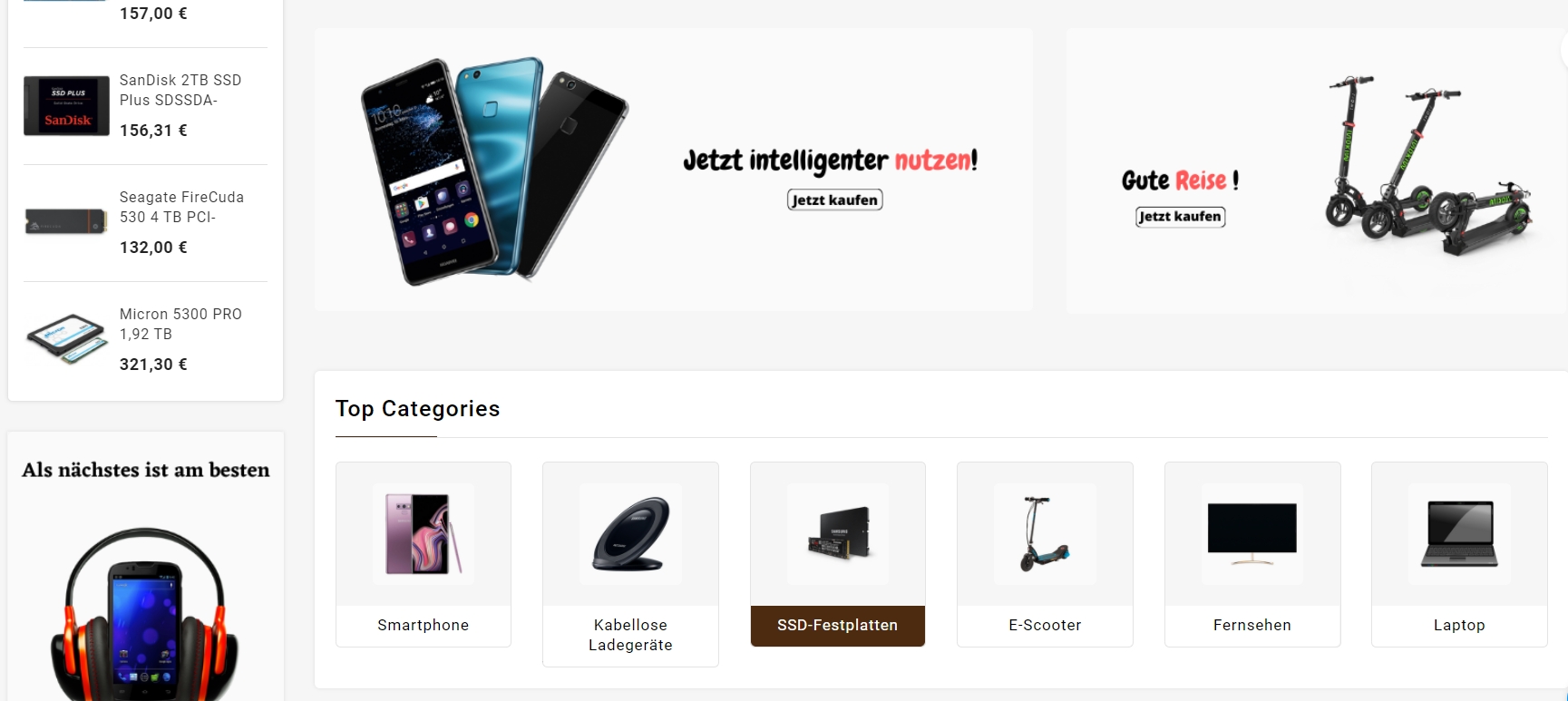Image resolution: width=1568 pixels, height=701 pixels.
Task: Open SanDisk 2TB SSD Plus product title
Action: tap(180, 90)
